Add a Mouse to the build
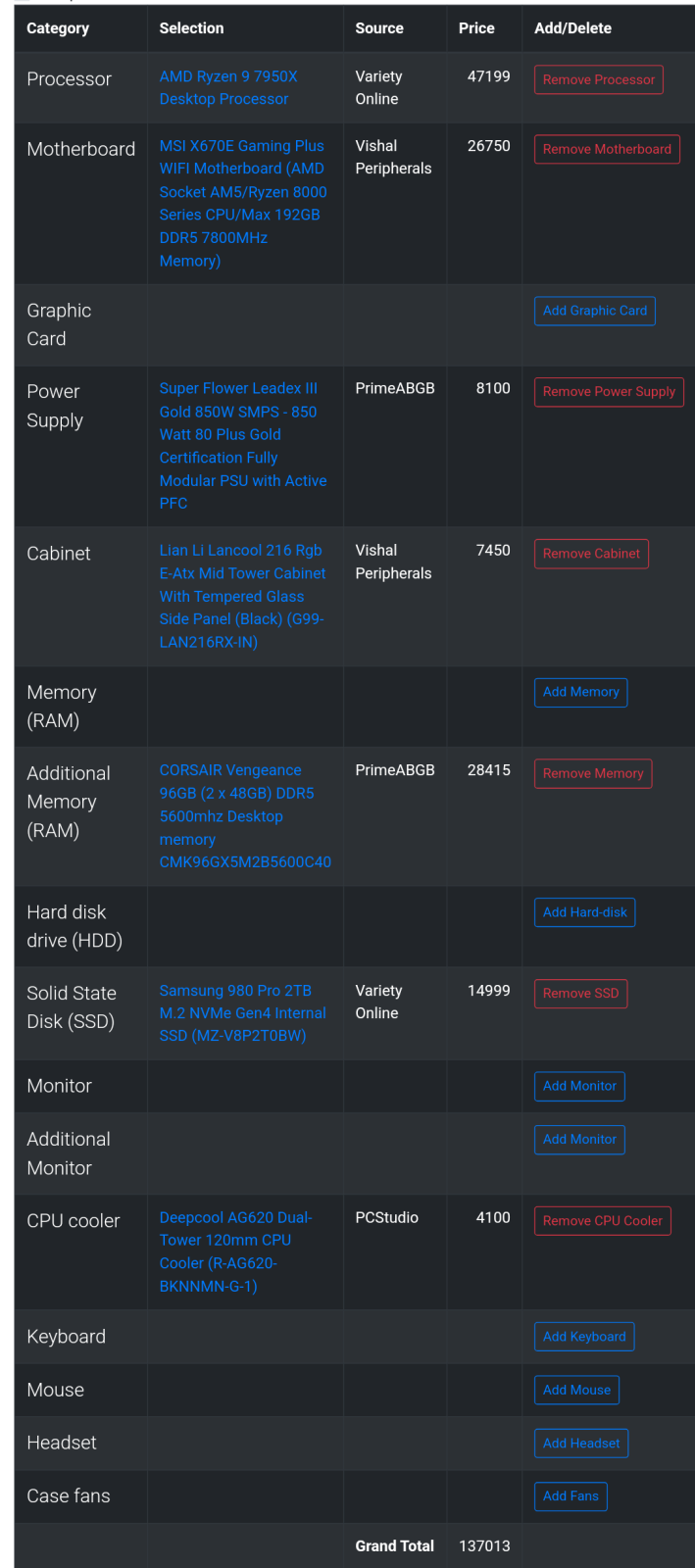 coord(576,1391)
